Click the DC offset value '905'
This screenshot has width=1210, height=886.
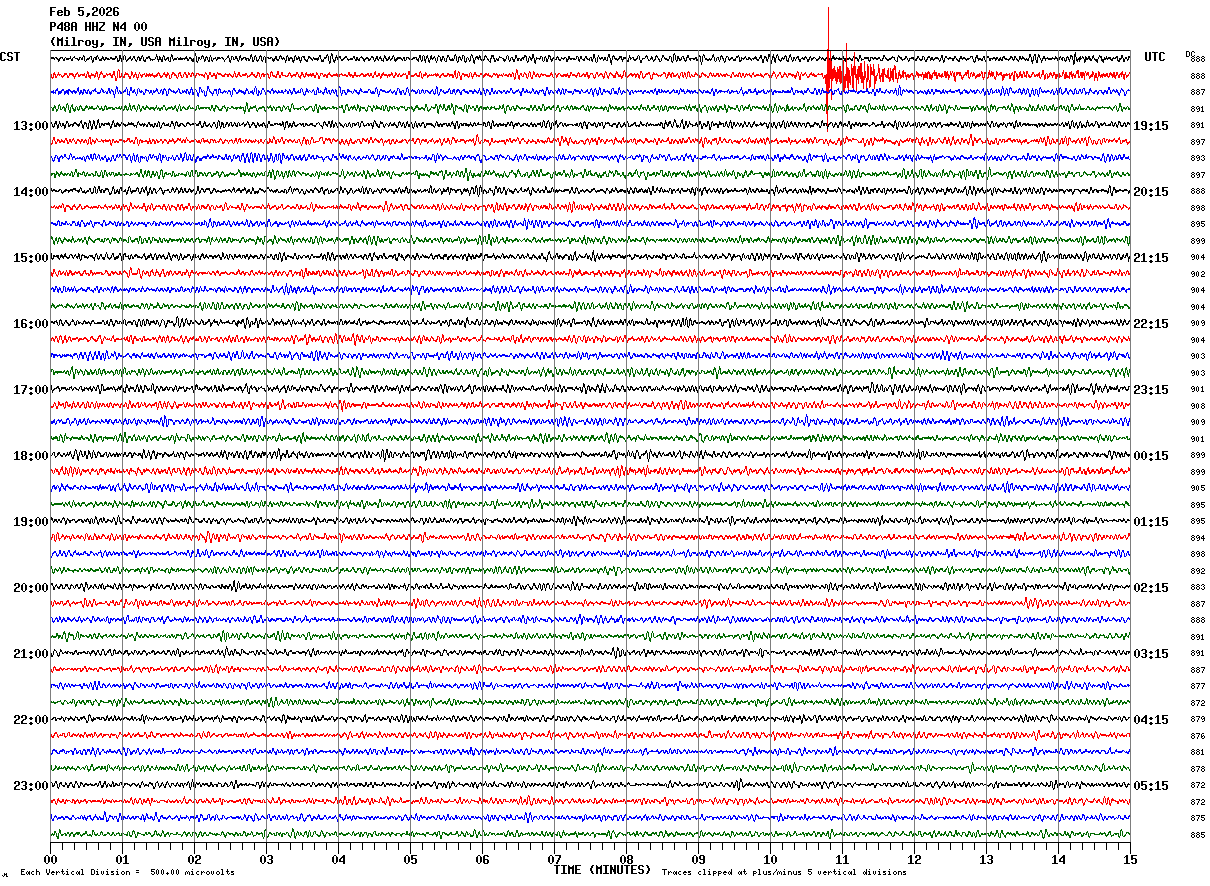point(1197,488)
